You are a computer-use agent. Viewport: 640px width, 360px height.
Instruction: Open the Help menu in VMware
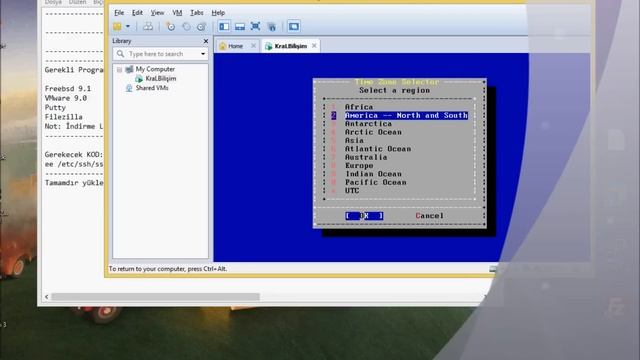pyautogui.click(x=218, y=13)
